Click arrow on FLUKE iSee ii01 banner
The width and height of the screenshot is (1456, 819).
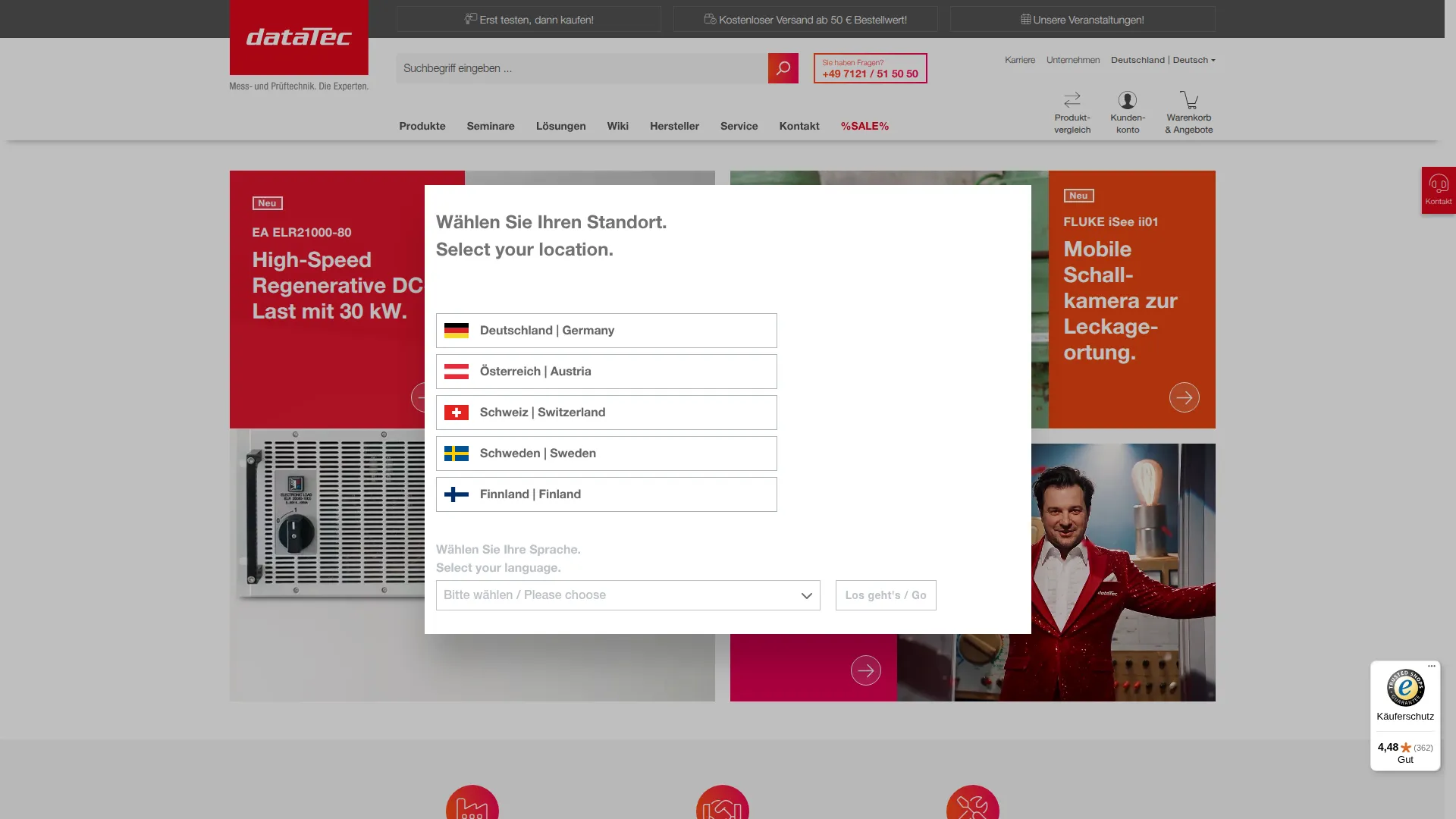(1184, 397)
